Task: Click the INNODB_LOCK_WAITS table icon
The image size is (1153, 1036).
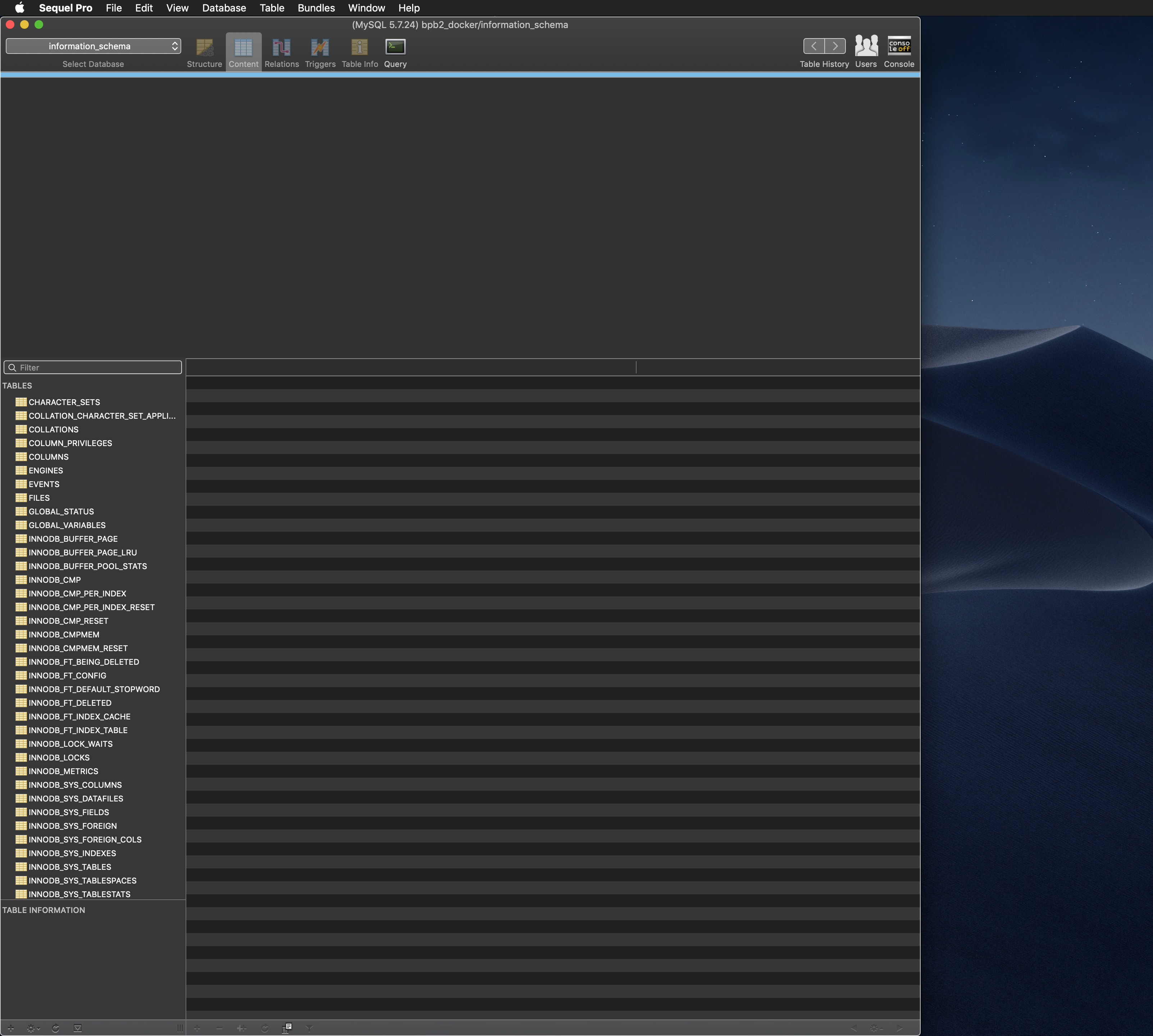Action: point(21,744)
